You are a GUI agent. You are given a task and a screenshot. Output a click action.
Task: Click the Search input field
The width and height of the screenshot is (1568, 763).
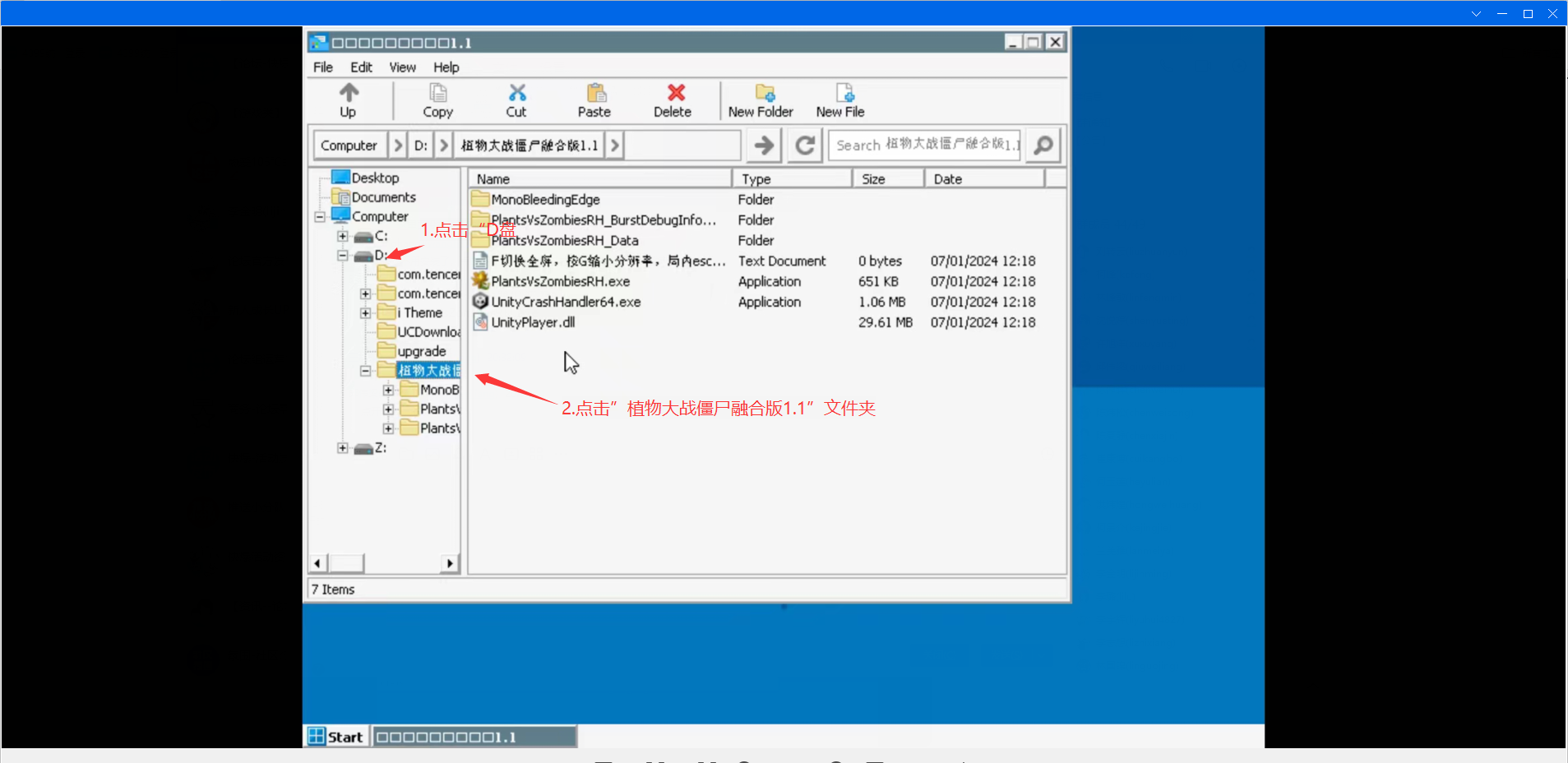click(x=924, y=146)
